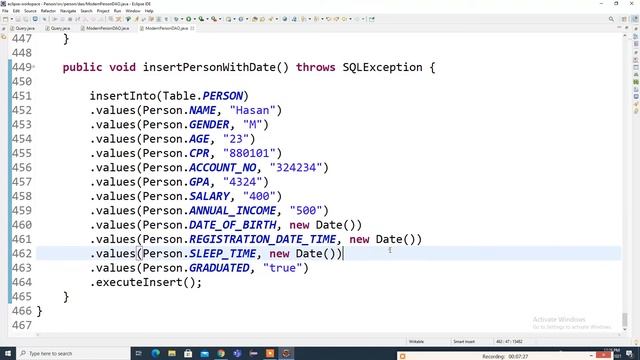
Task: Click the Task View taskbar icon
Action: (x=138, y=353)
